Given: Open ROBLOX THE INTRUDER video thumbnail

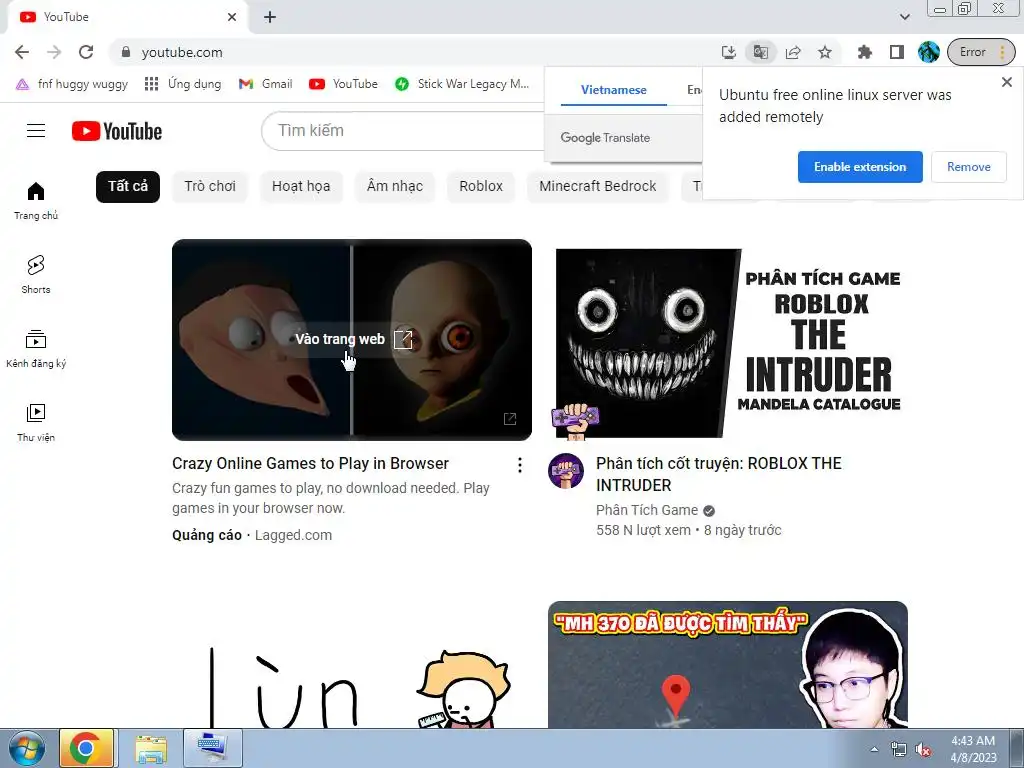Looking at the screenshot, I should pos(728,340).
